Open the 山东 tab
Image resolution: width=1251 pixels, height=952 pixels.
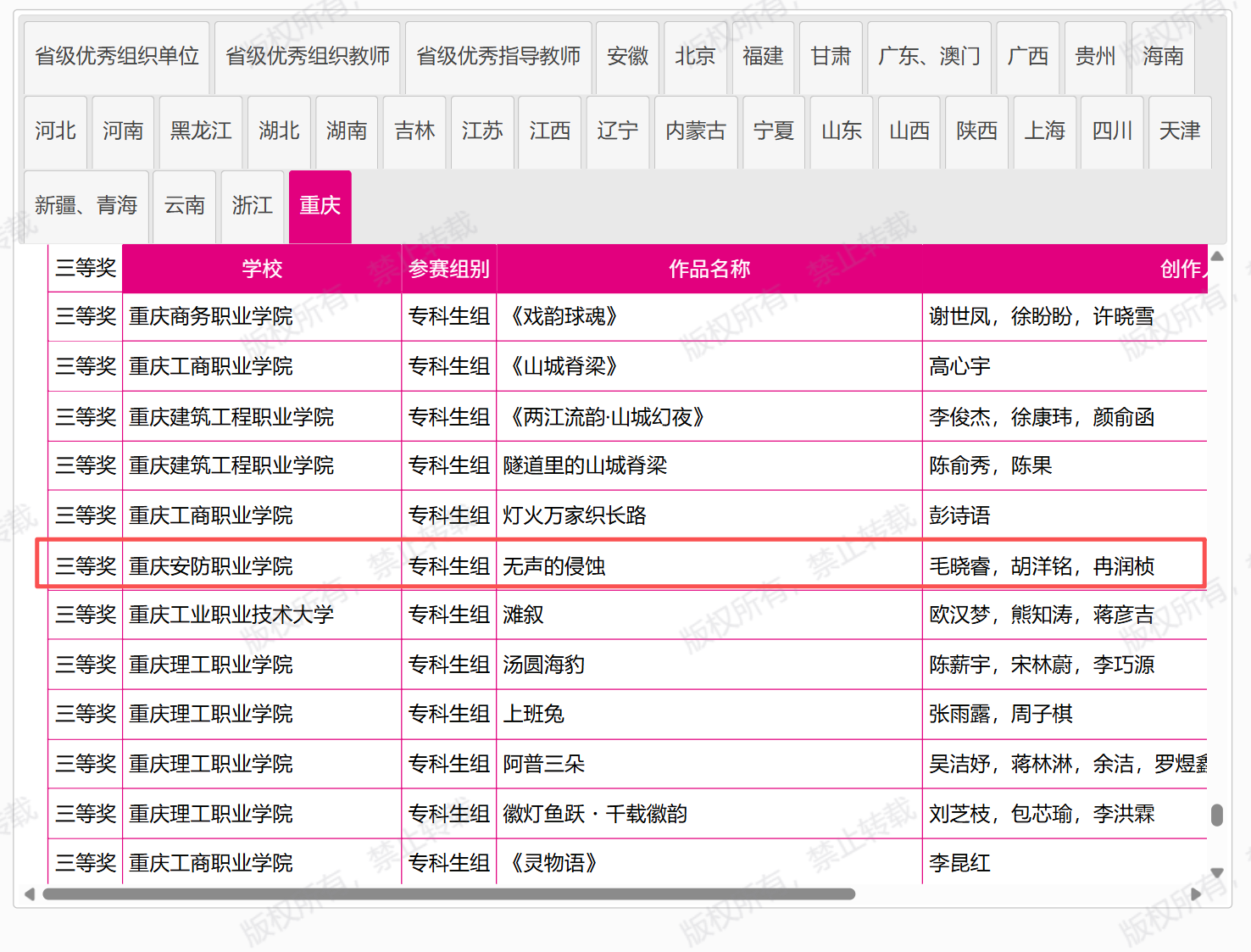tap(842, 132)
